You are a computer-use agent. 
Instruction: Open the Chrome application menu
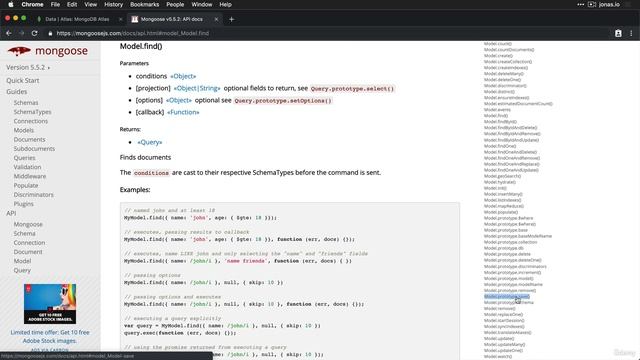(x=32, y=4)
